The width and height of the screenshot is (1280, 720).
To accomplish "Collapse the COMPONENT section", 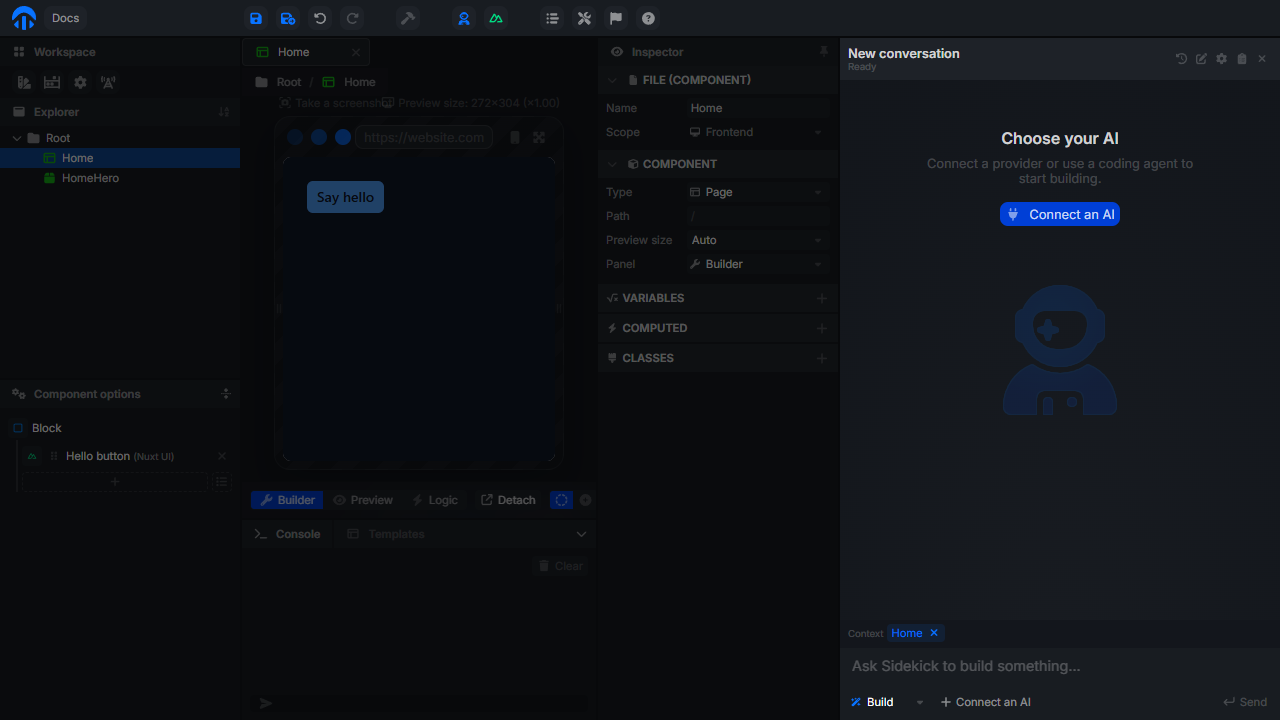I will click(x=613, y=164).
